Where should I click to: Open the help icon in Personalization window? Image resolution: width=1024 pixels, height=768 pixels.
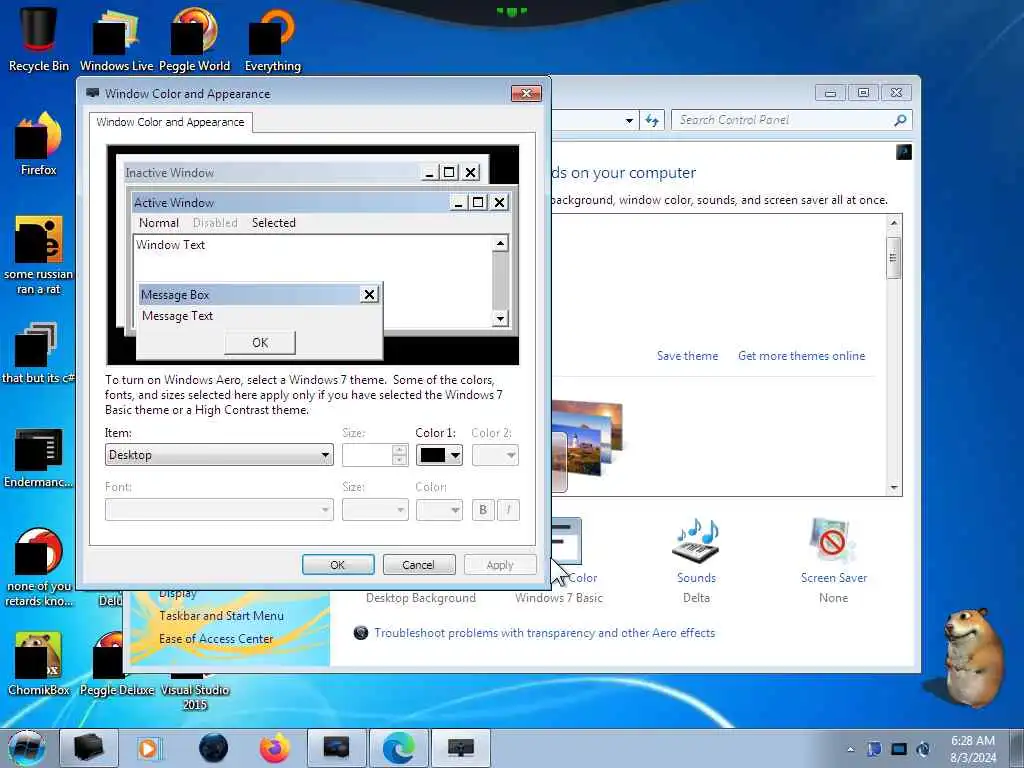903,152
